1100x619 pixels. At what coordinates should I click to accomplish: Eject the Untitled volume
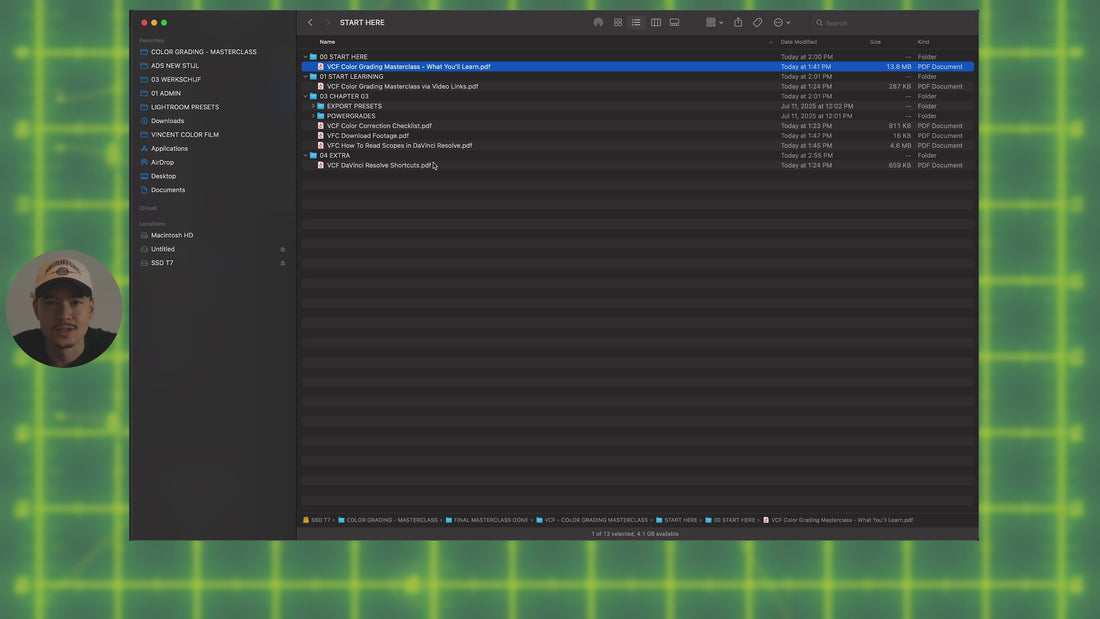click(283, 249)
